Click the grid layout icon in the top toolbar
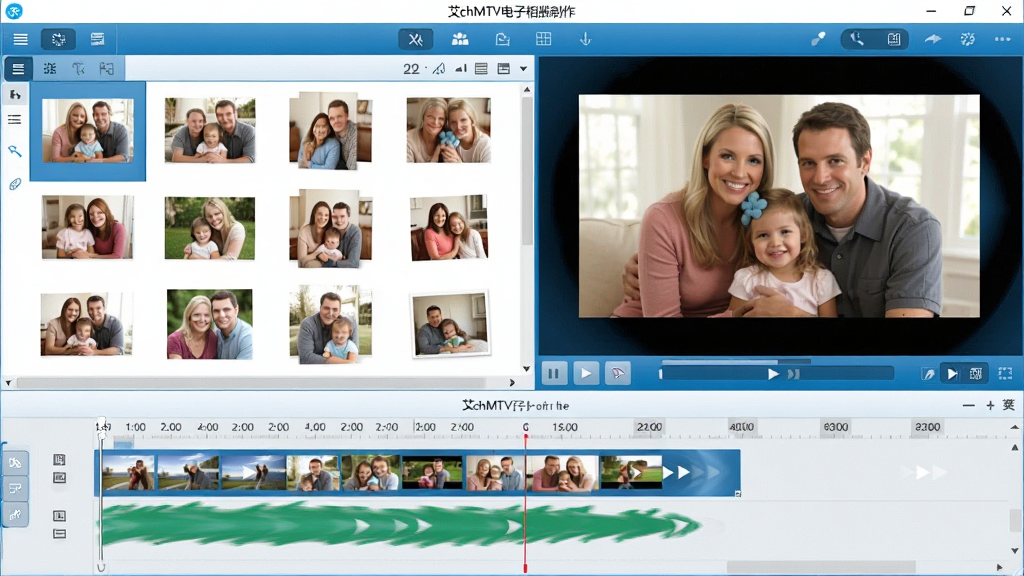This screenshot has height=576, width=1024. pos(543,39)
